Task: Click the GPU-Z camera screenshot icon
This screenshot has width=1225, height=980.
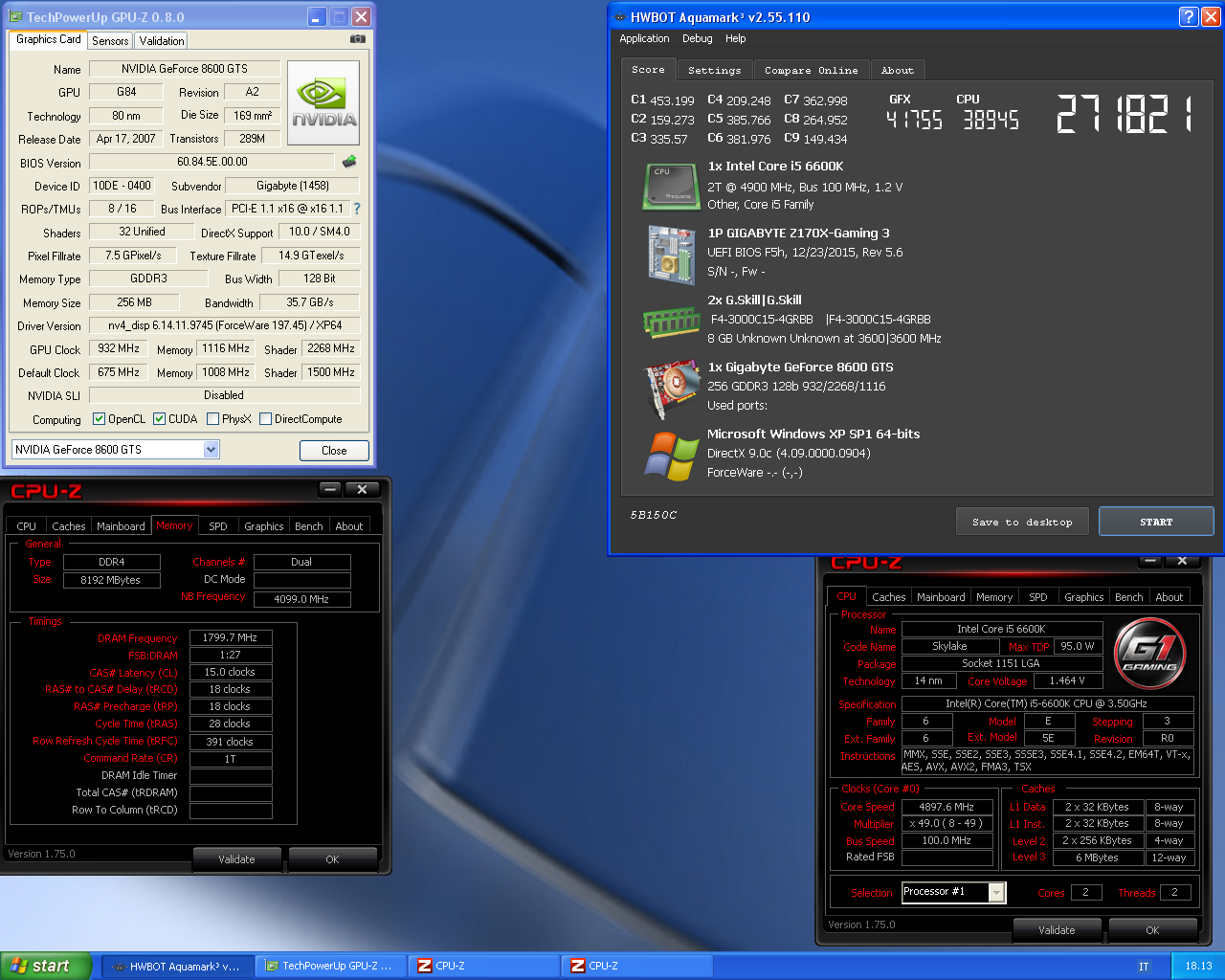Action: click(x=357, y=39)
